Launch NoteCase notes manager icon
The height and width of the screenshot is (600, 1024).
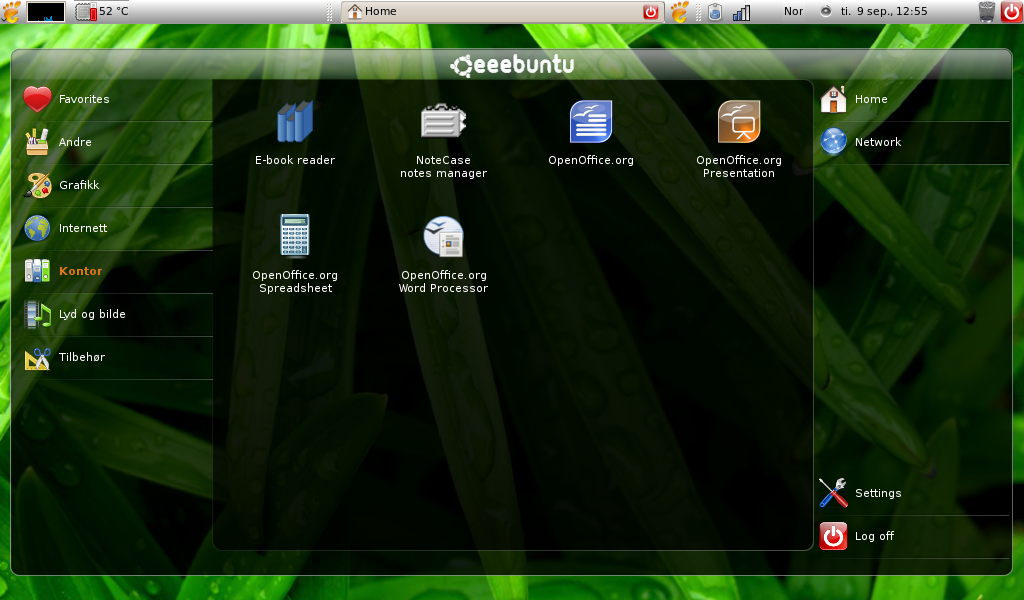coord(443,122)
